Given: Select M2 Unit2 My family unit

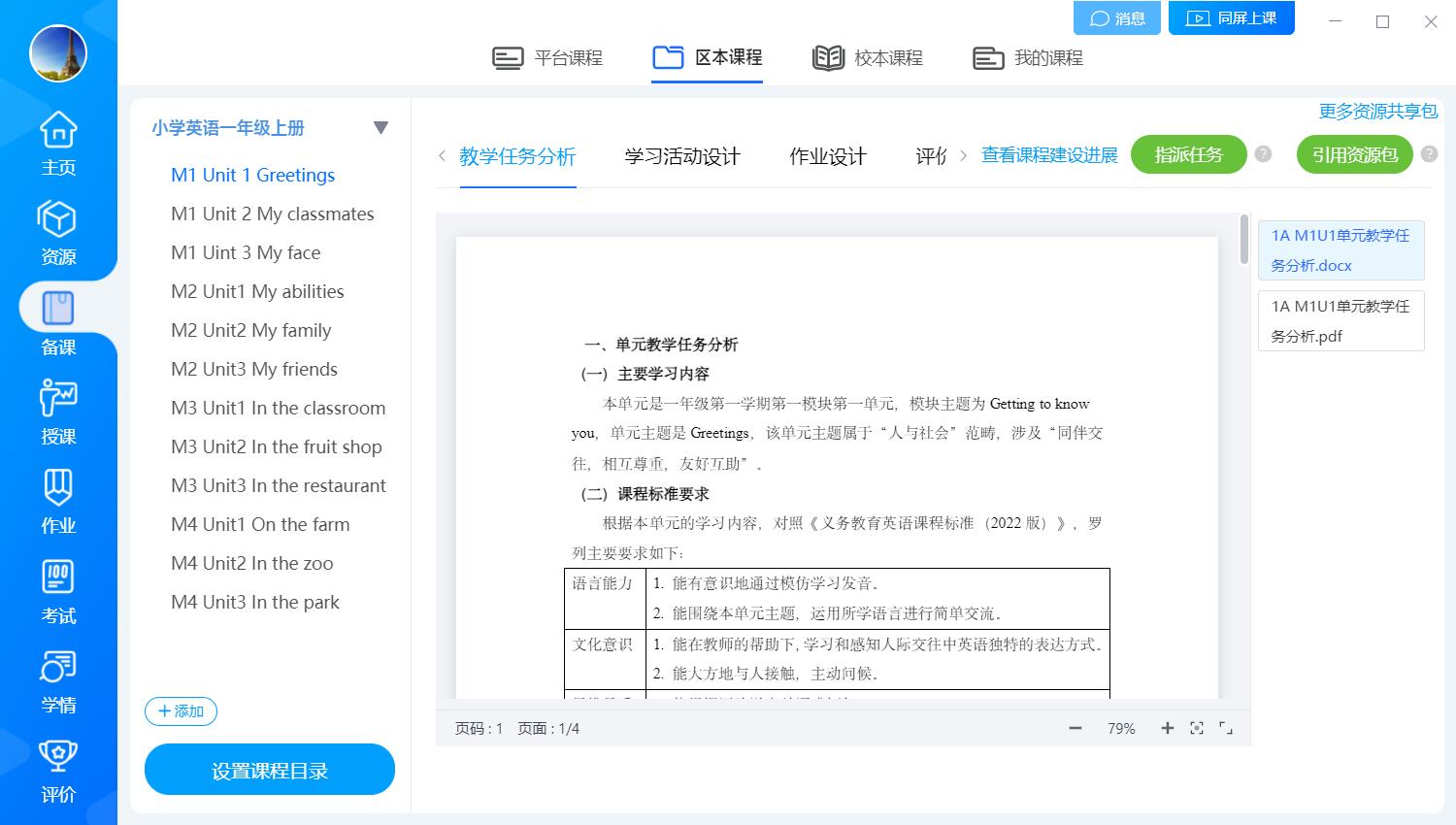Looking at the screenshot, I should pyautogui.click(x=251, y=330).
